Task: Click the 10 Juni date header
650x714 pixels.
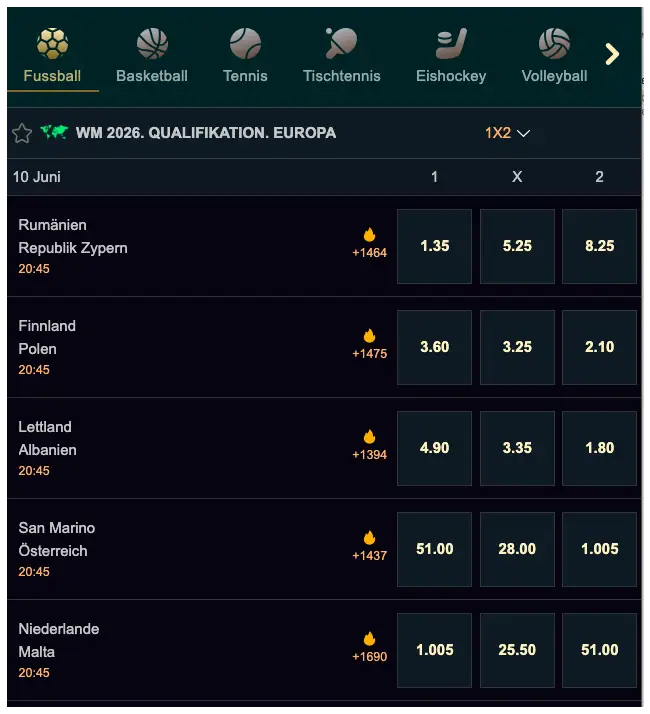Action: click(36, 177)
